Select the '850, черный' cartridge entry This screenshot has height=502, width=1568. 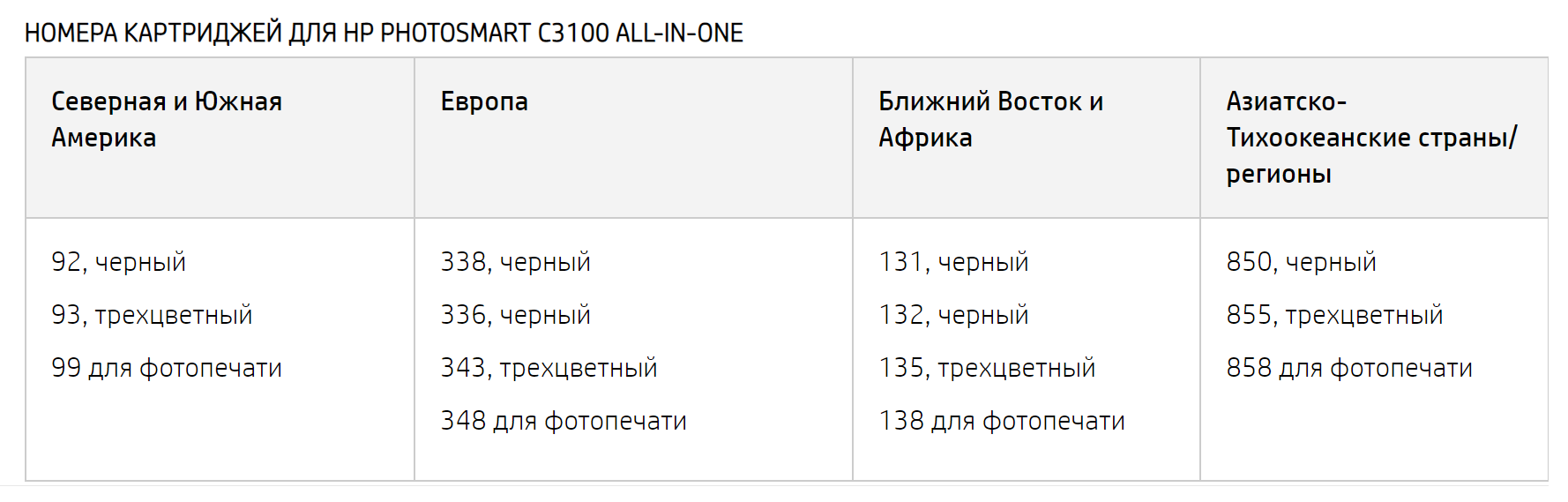tap(1301, 262)
